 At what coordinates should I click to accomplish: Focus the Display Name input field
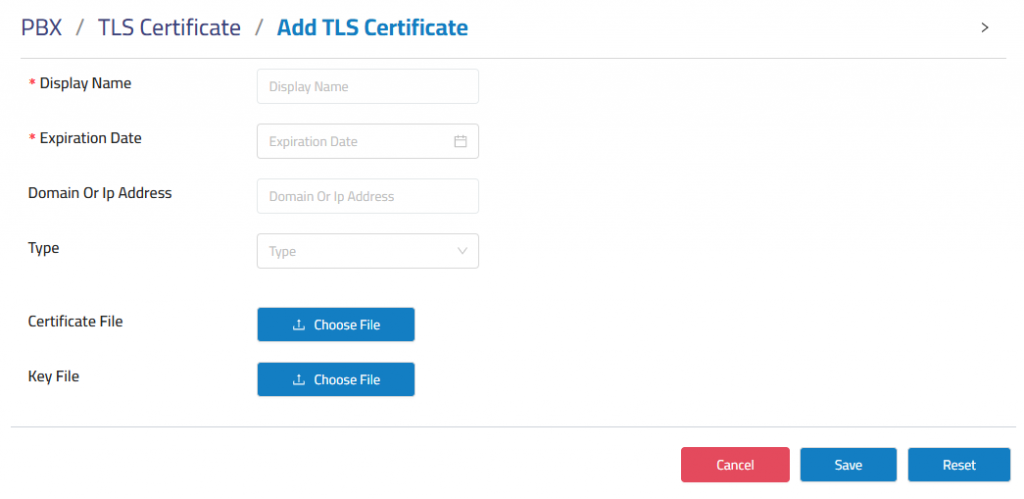[x=368, y=86]
